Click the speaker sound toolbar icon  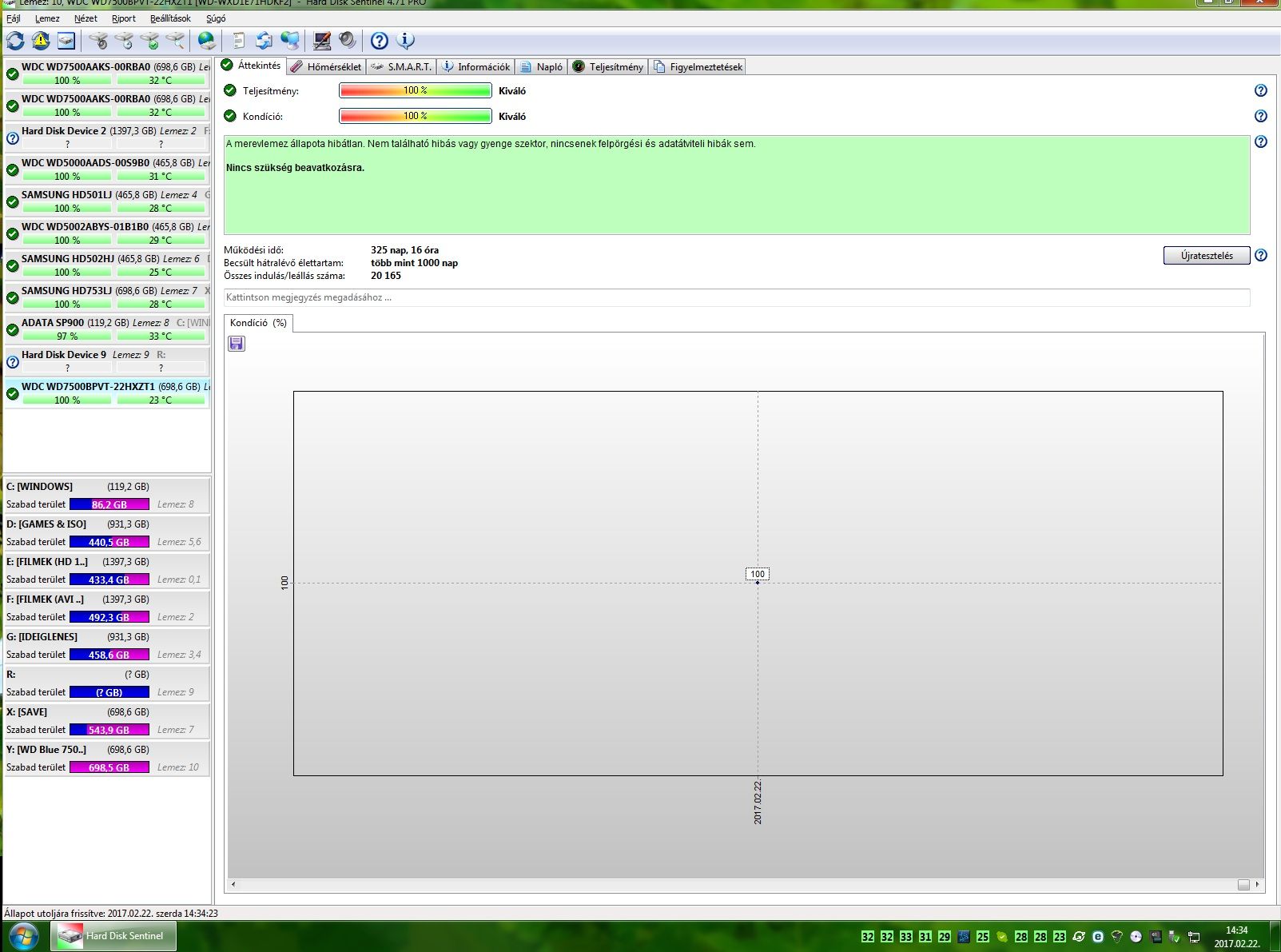(348, 41)
